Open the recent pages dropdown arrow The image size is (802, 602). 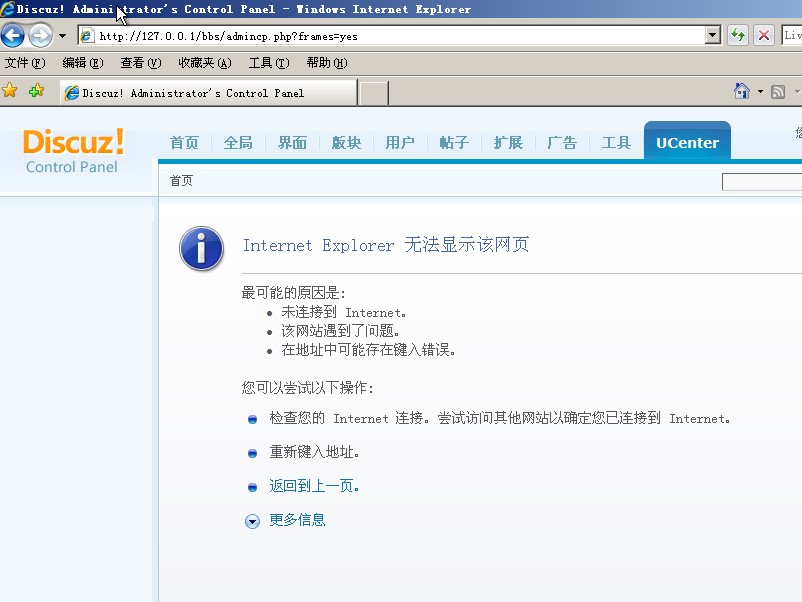pos(62,36)
